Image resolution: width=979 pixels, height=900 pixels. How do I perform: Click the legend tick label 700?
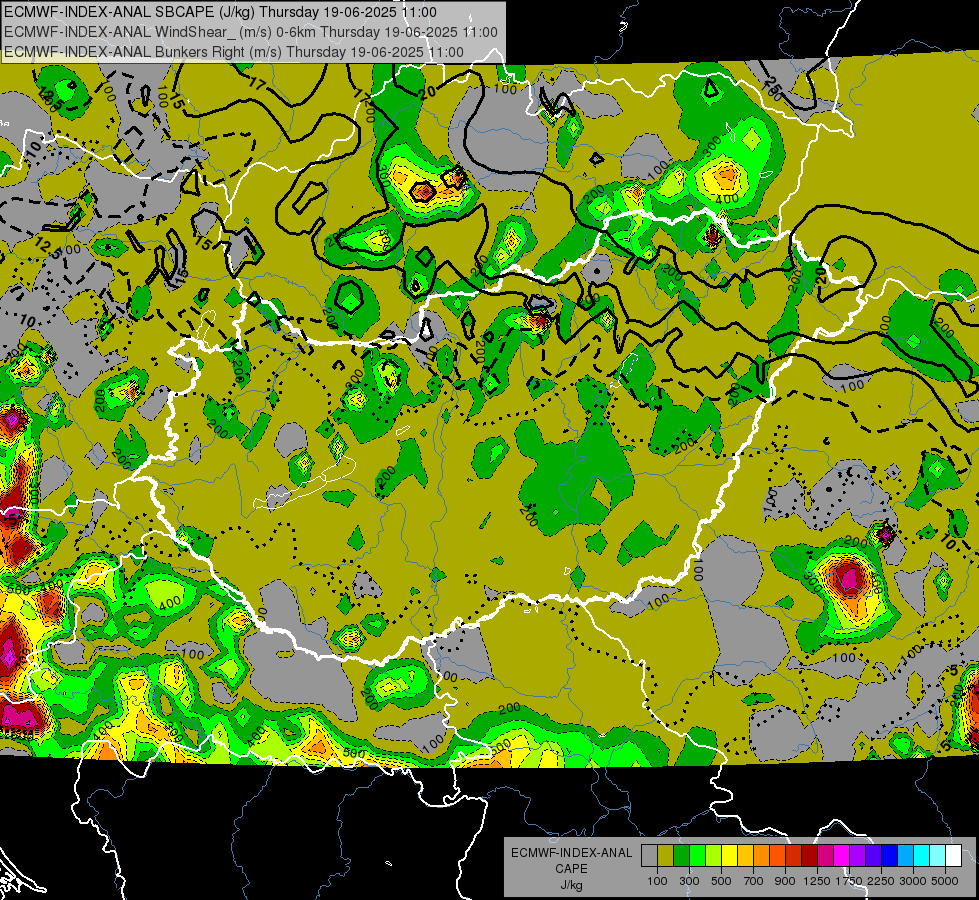pos(754,881)
